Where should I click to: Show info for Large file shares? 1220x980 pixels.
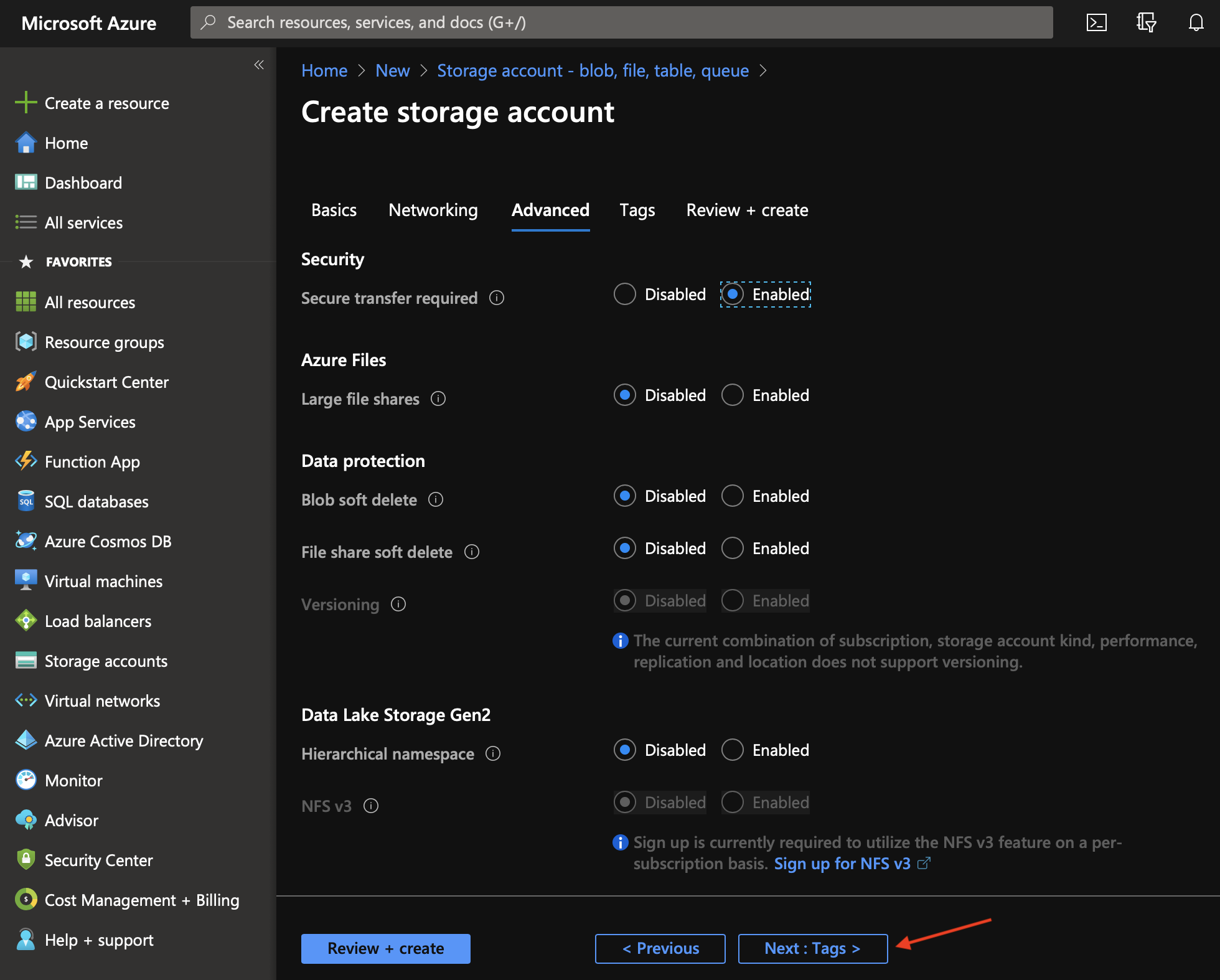click(438, 399)
